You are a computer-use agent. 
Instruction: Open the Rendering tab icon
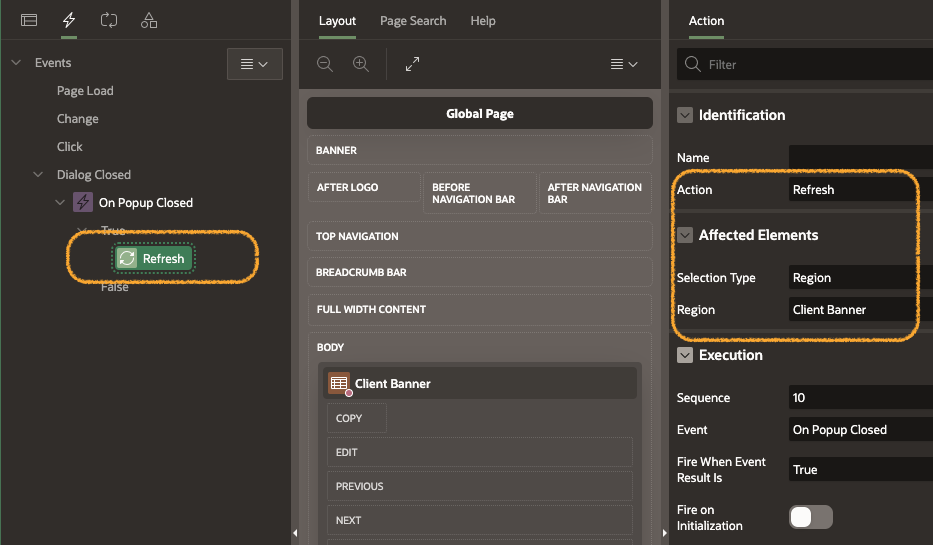(x=29, y=20)
